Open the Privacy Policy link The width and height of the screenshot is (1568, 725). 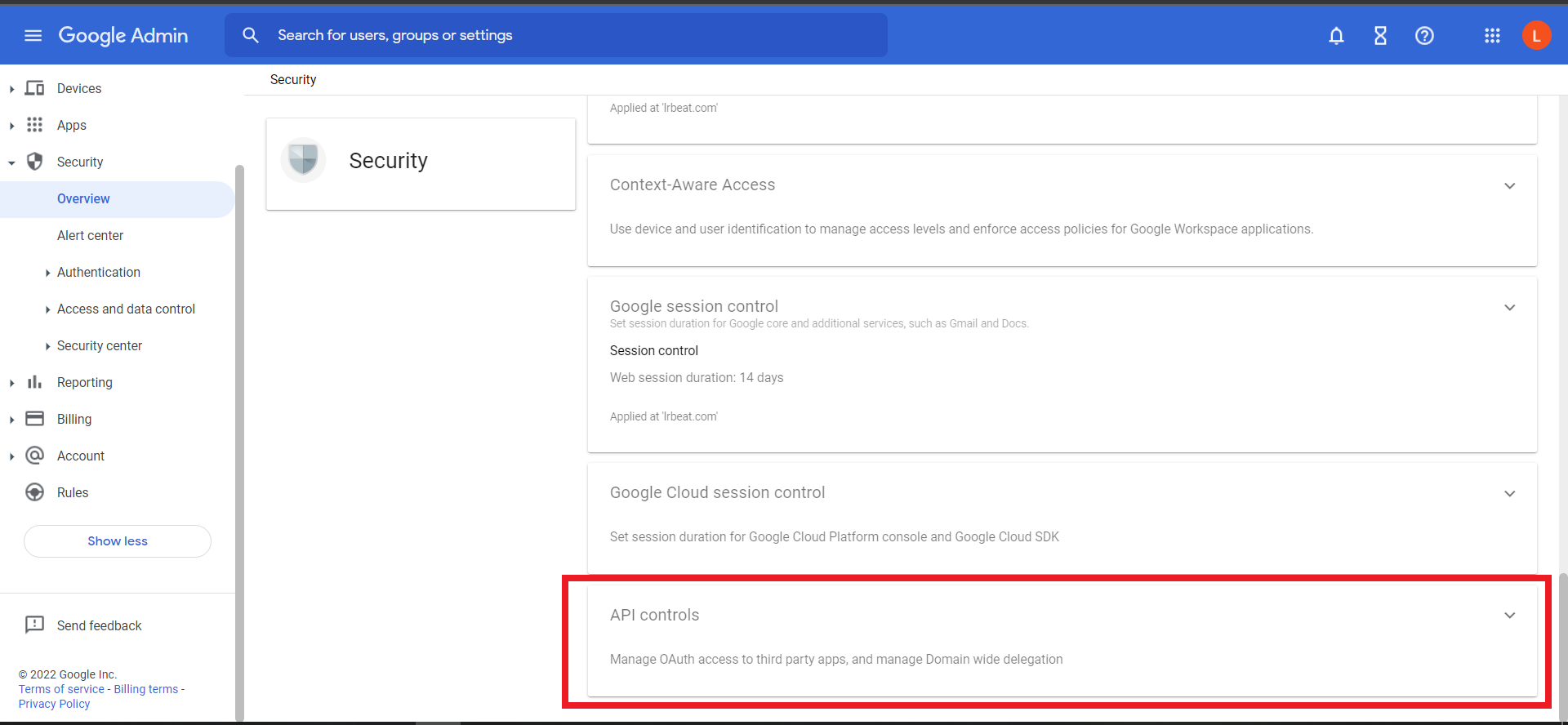54,704
